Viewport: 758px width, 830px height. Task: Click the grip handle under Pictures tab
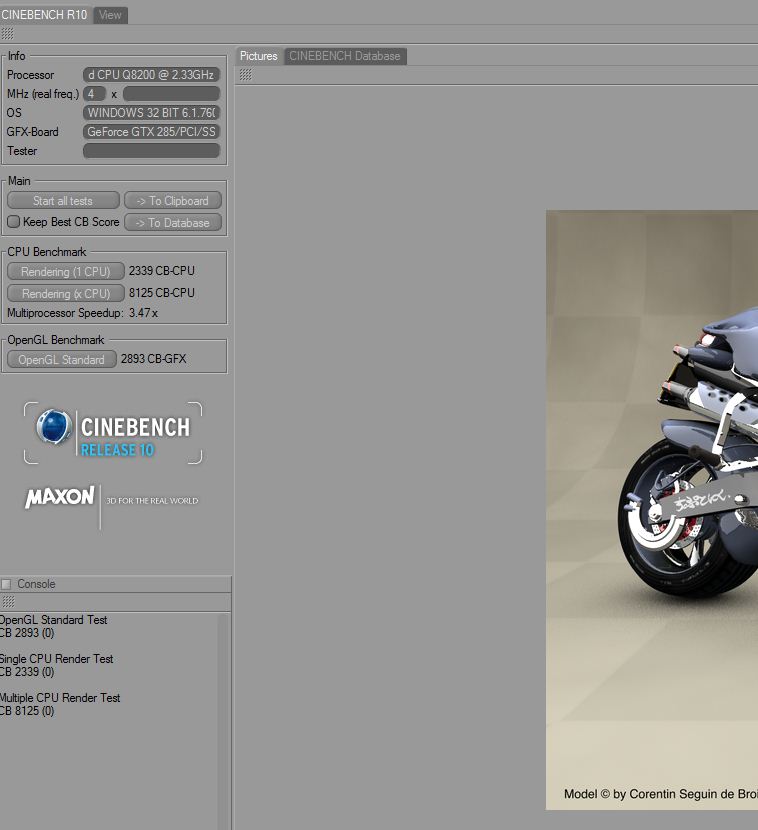pos(246,75)
